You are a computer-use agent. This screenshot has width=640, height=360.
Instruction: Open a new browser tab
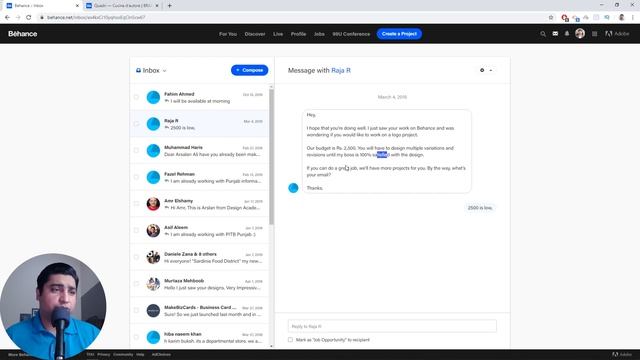169,6
